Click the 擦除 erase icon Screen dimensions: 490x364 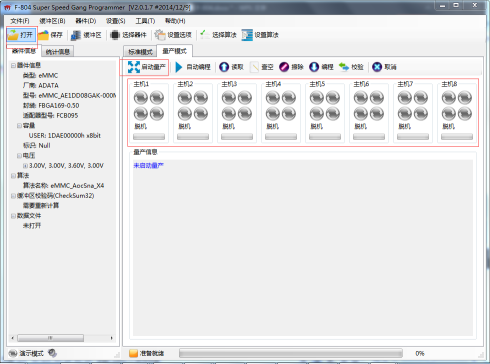[284, 67]
